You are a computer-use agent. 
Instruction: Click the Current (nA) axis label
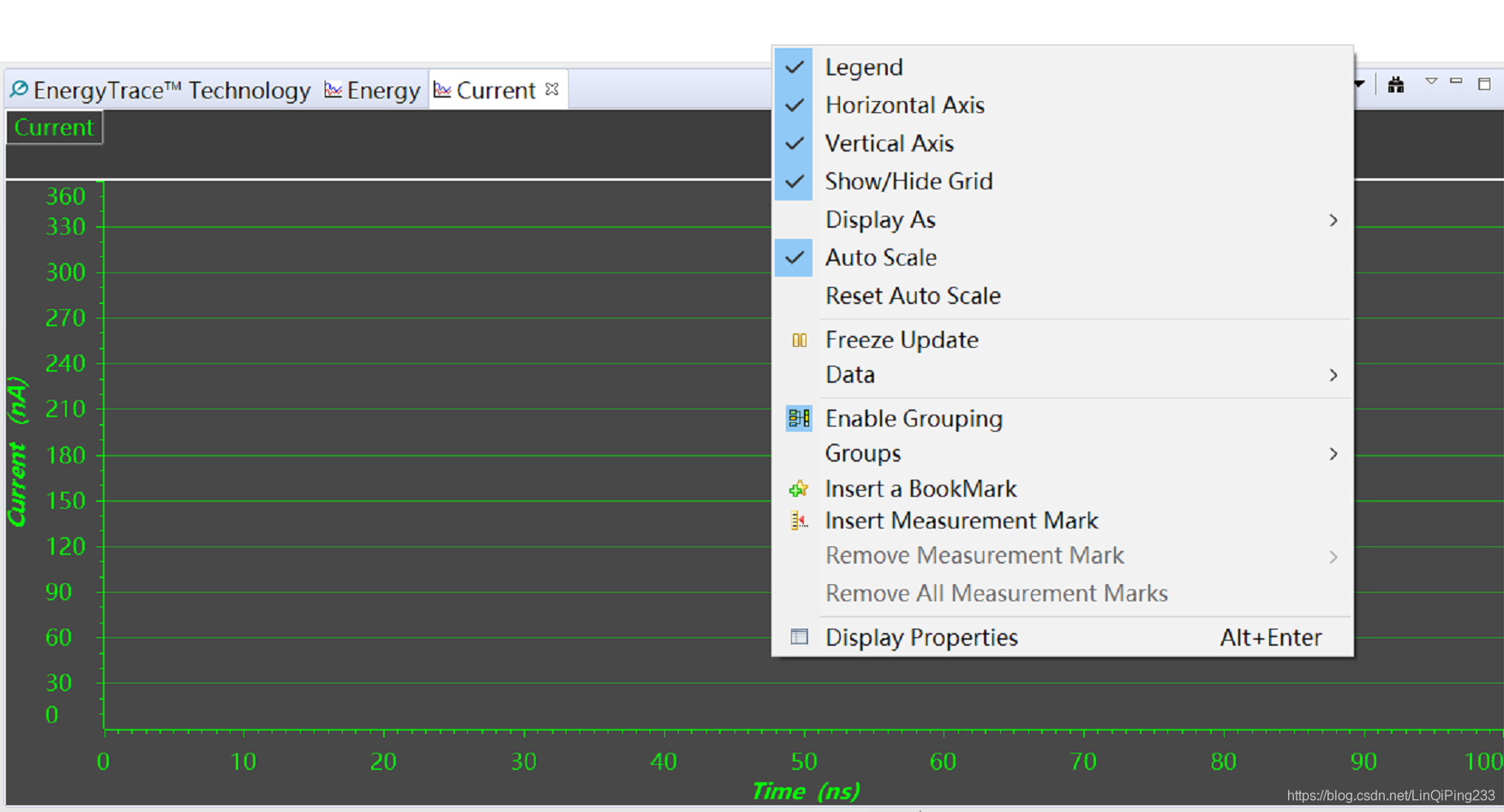click(x=17, y=451)
